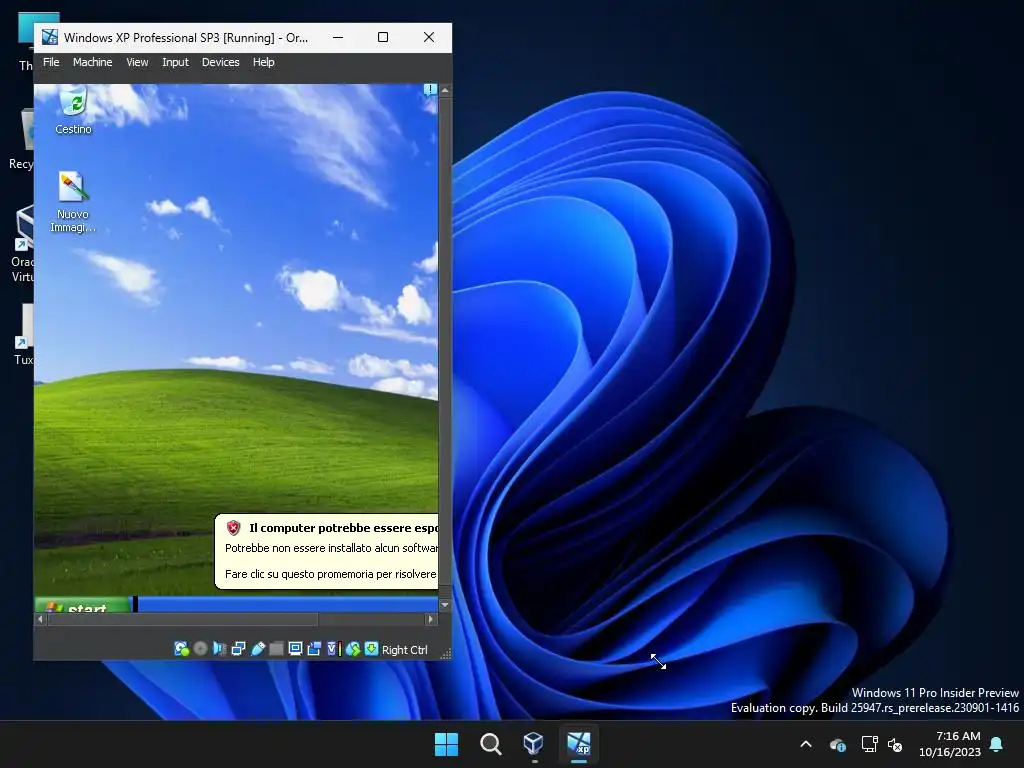
Task: Click the recording status icon
Action: (314, 648)
